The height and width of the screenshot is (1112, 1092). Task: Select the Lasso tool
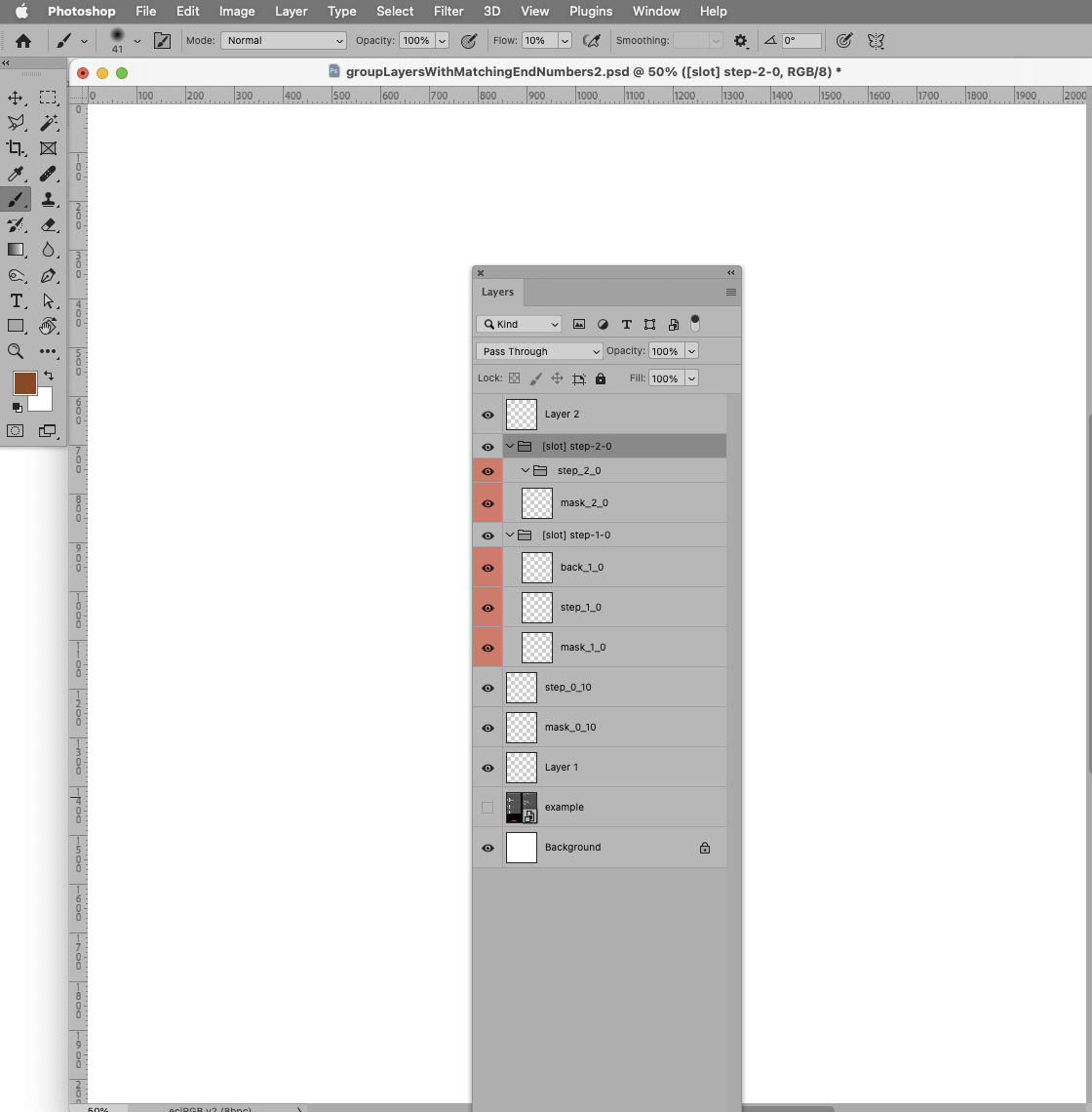coord(16,122)
